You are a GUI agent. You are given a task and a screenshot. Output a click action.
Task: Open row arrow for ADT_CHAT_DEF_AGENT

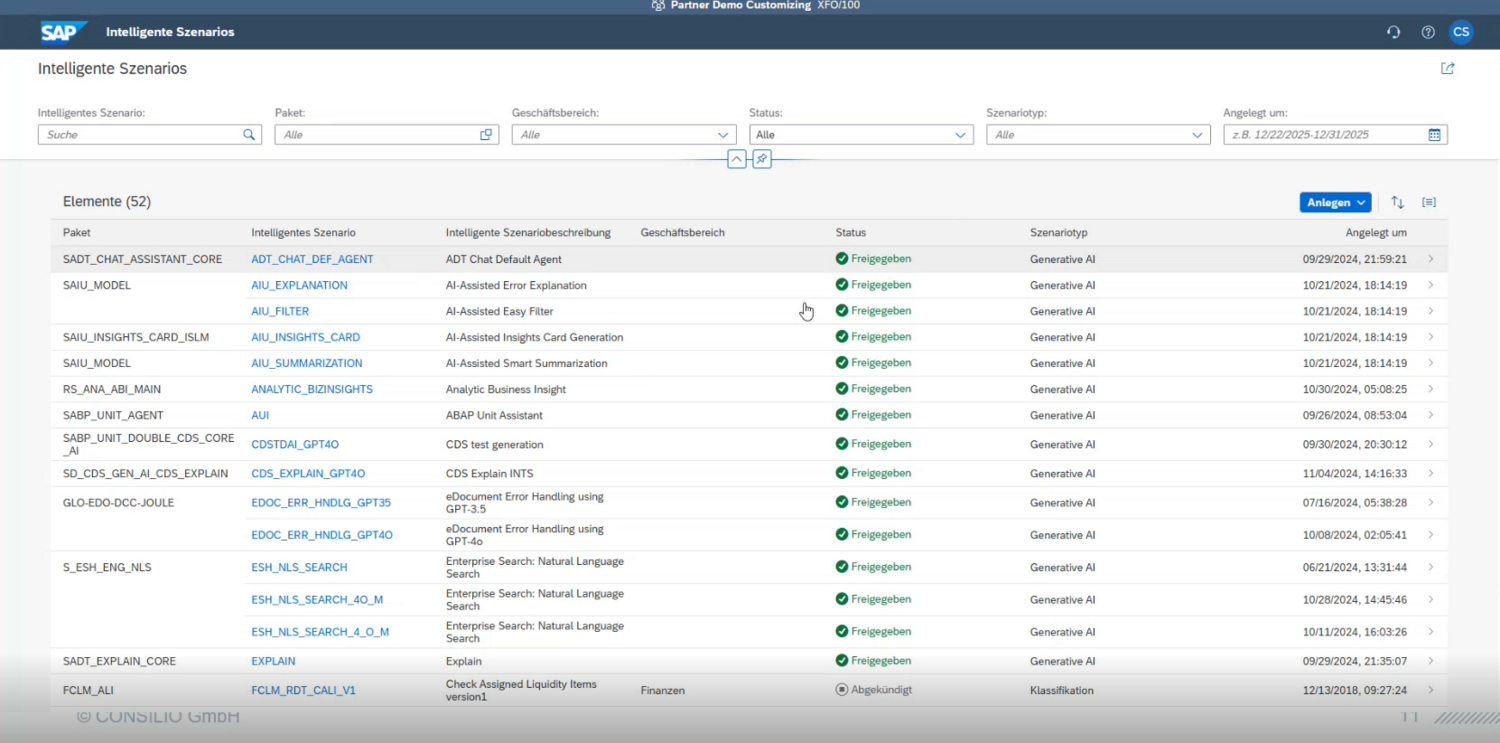(x=1431, y=259)
